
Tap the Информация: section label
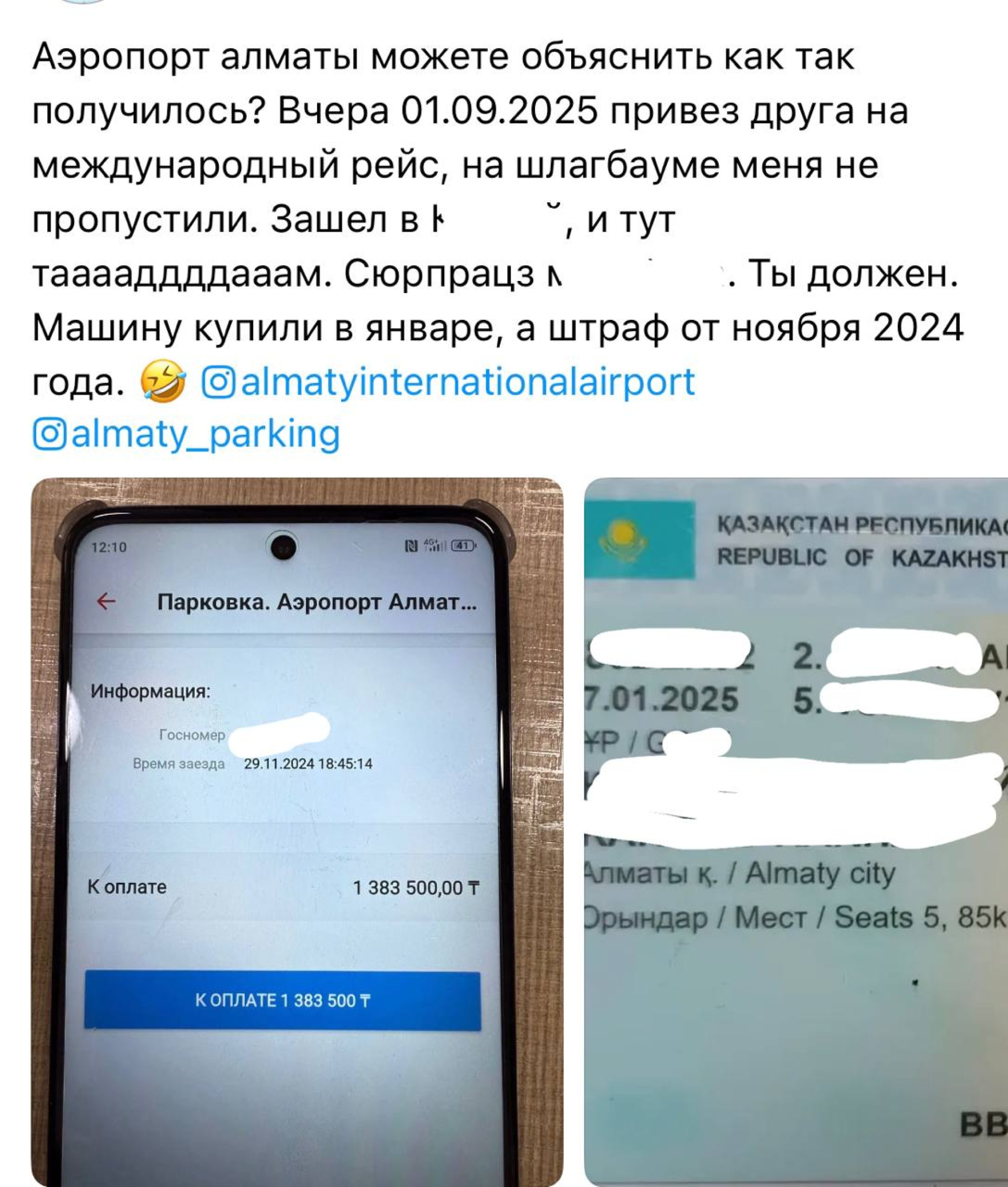point(150,692)
